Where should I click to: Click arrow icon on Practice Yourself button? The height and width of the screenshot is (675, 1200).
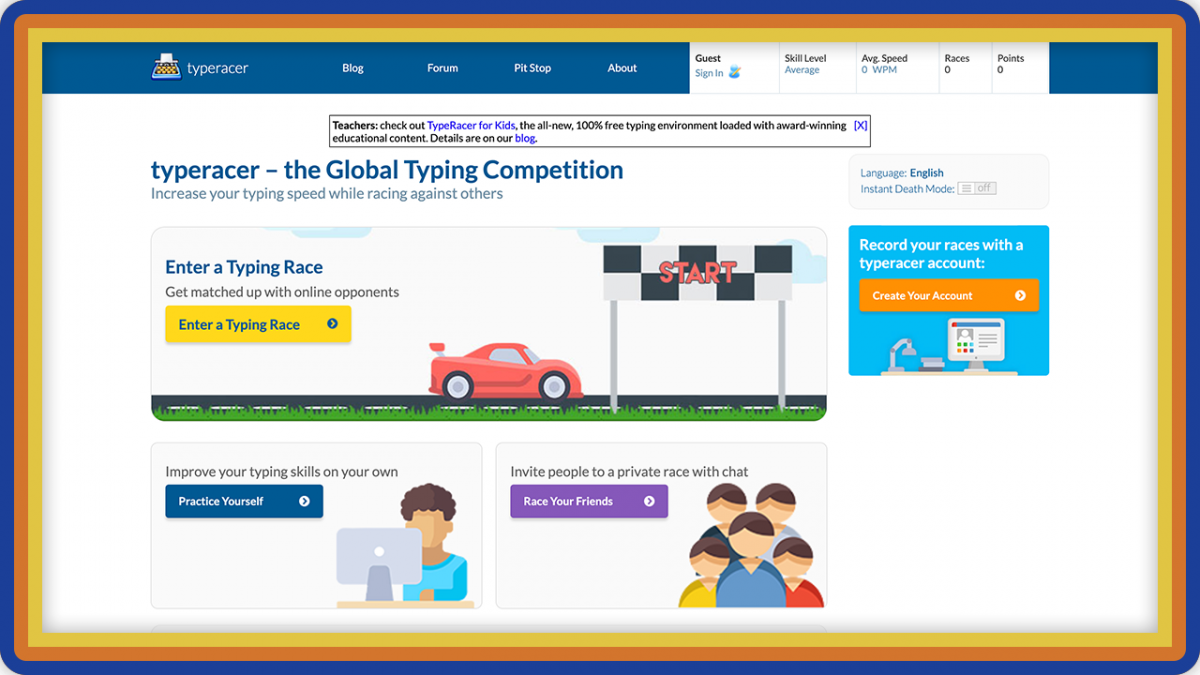(304, 501)
